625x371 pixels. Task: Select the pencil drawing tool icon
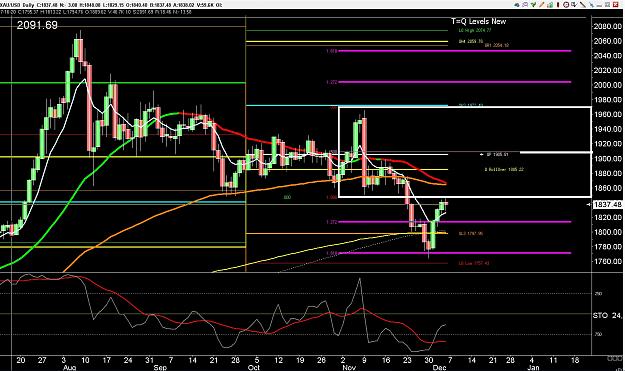point(542,5)
